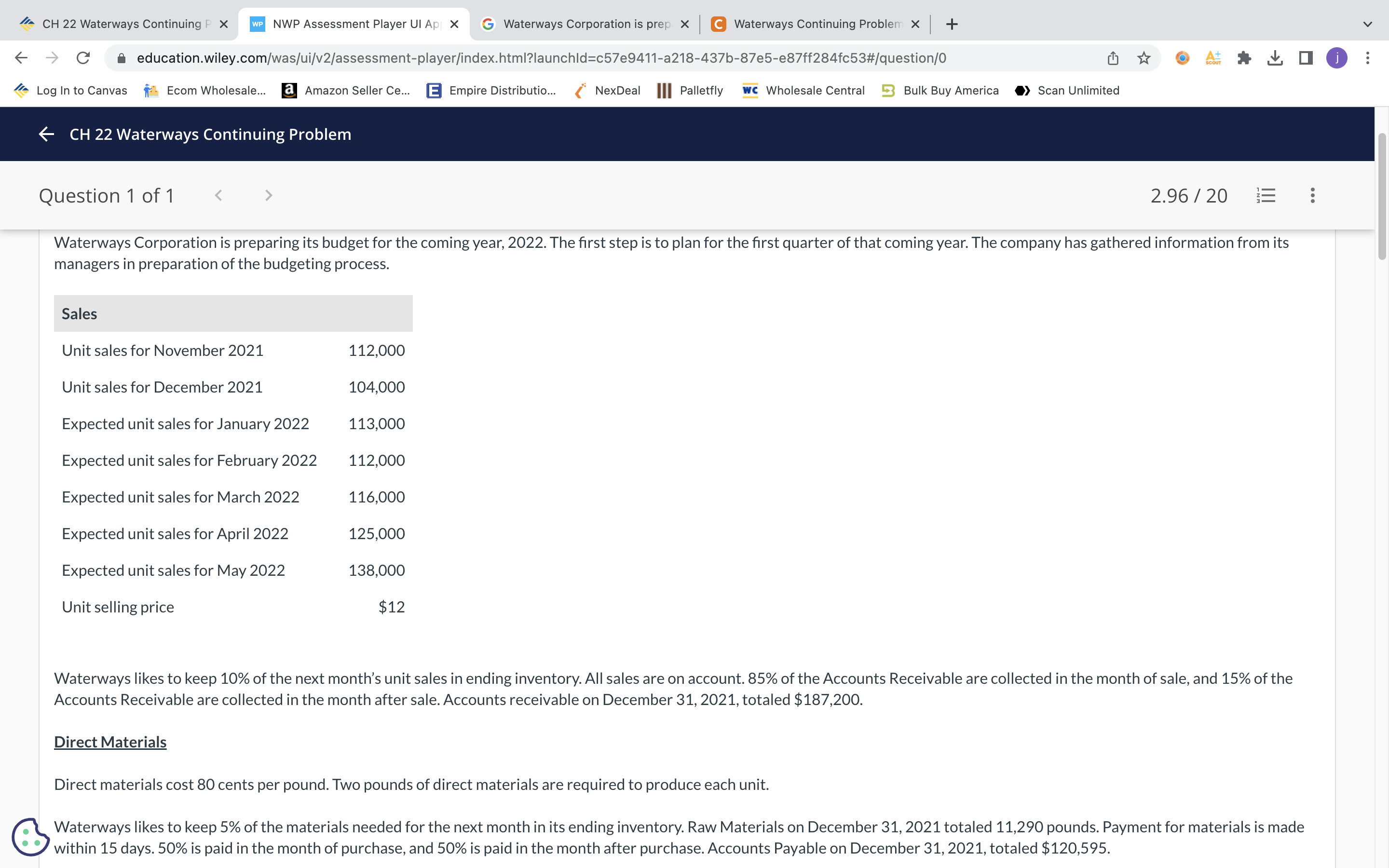This screenshot has width=1389, height=868.
Task: Click the back arrow beside CH 22 title
Action: tap(46, 135)
